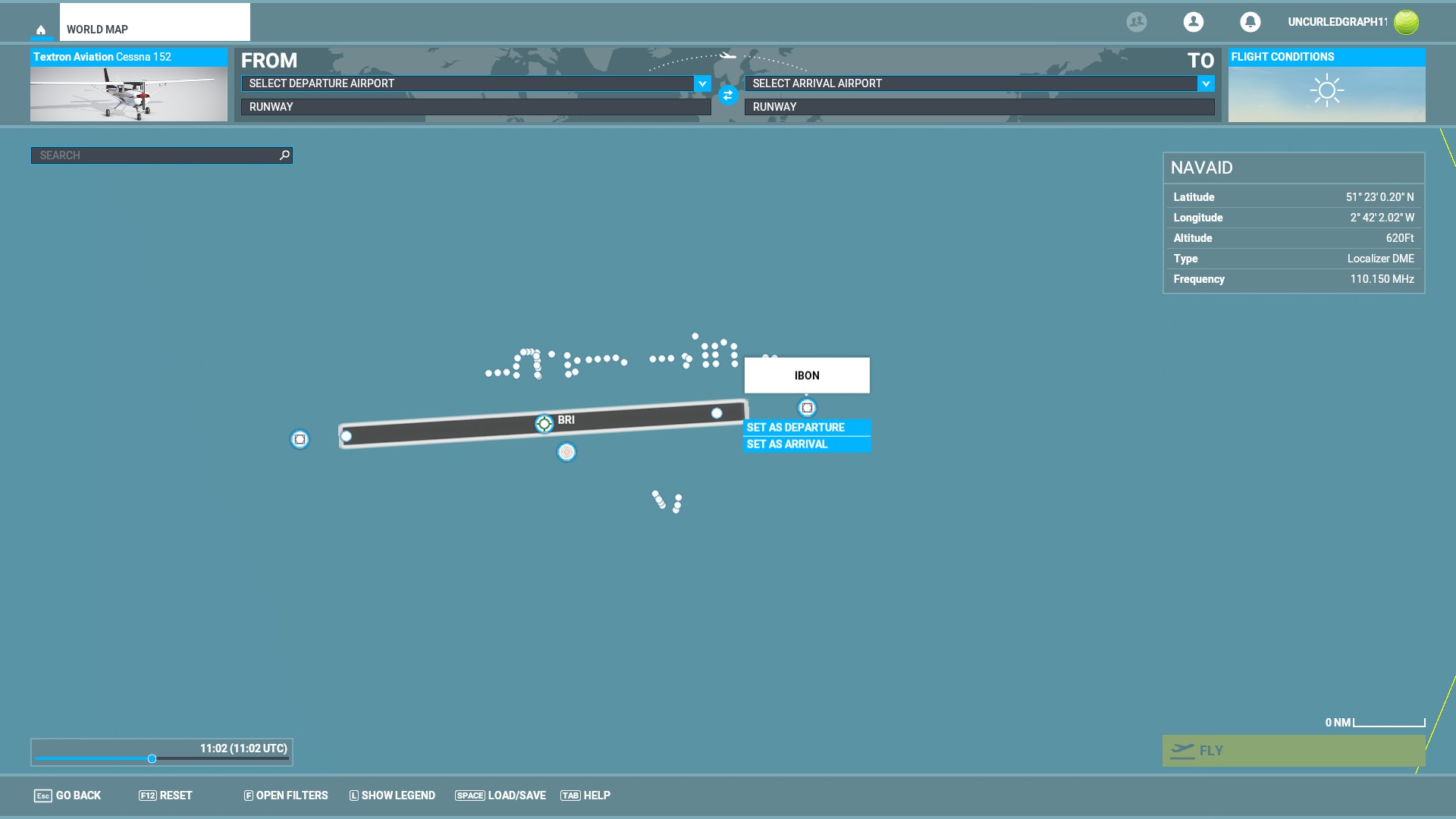
Task: Select the BRI VOR navaid marker
Action: click(x=544, y=424)
